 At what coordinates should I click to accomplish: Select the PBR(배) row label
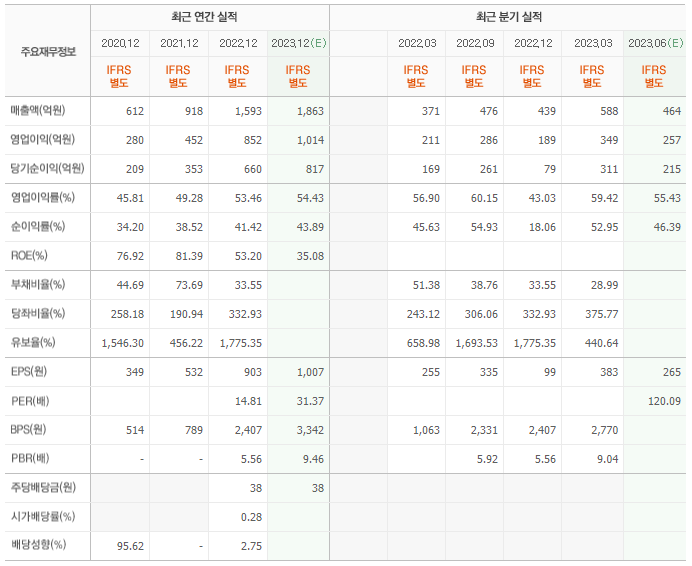(30, 459)
